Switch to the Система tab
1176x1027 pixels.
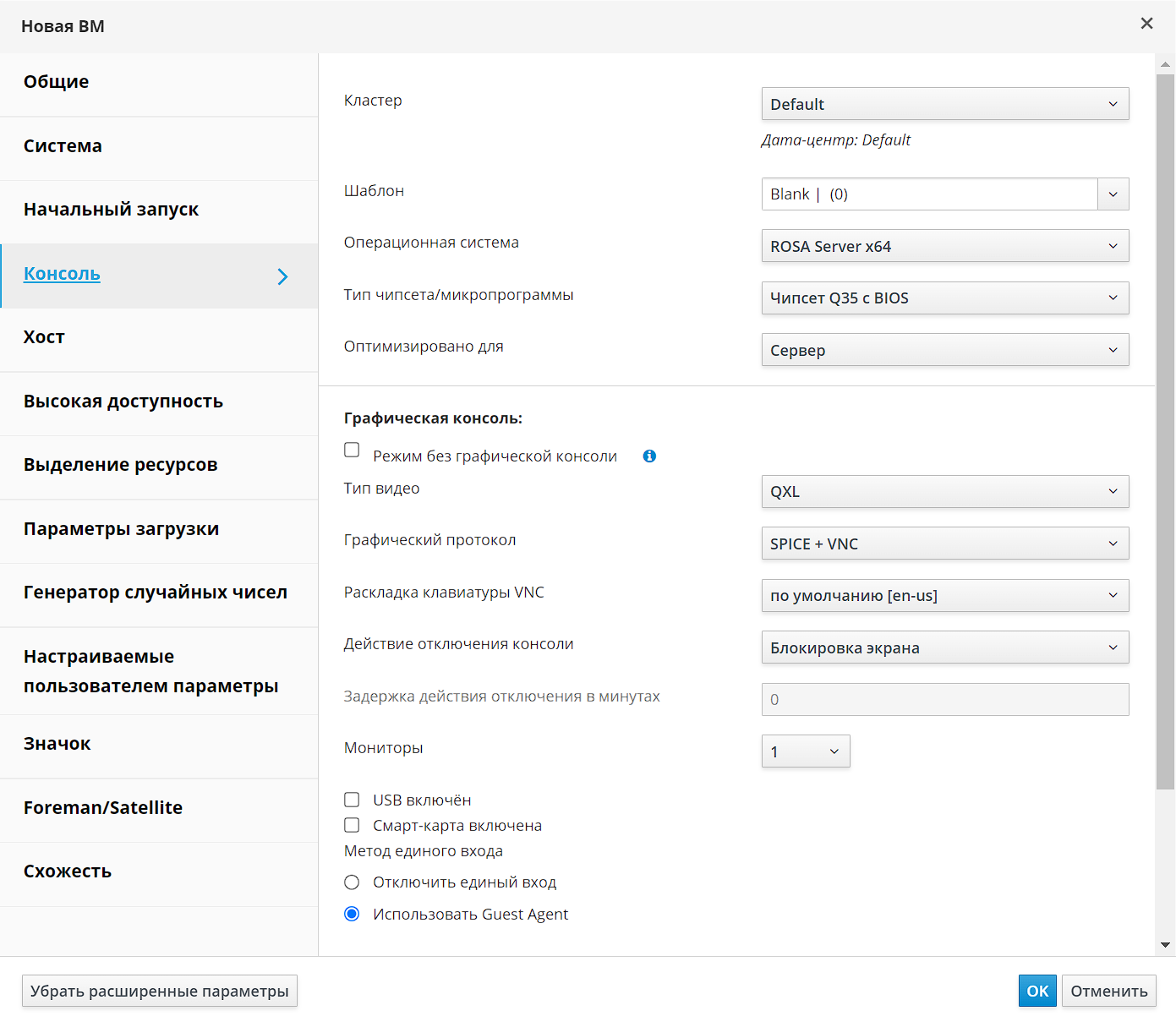[63, 146]
